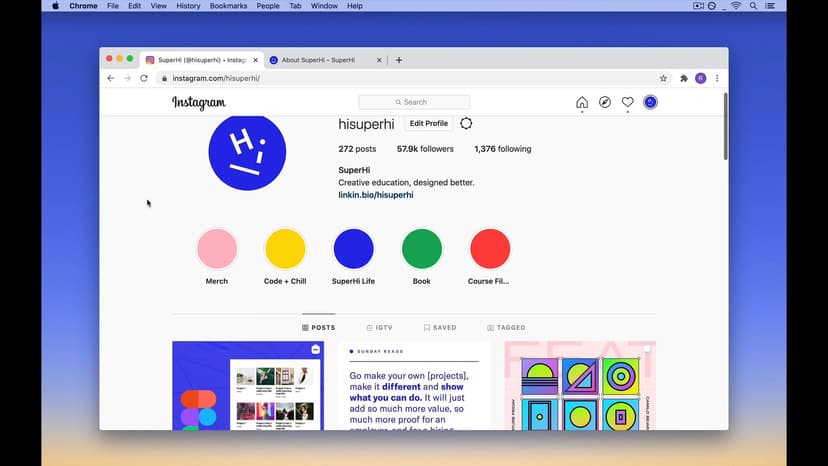Open the TAGGED posts tab

(x=506, y=328)
